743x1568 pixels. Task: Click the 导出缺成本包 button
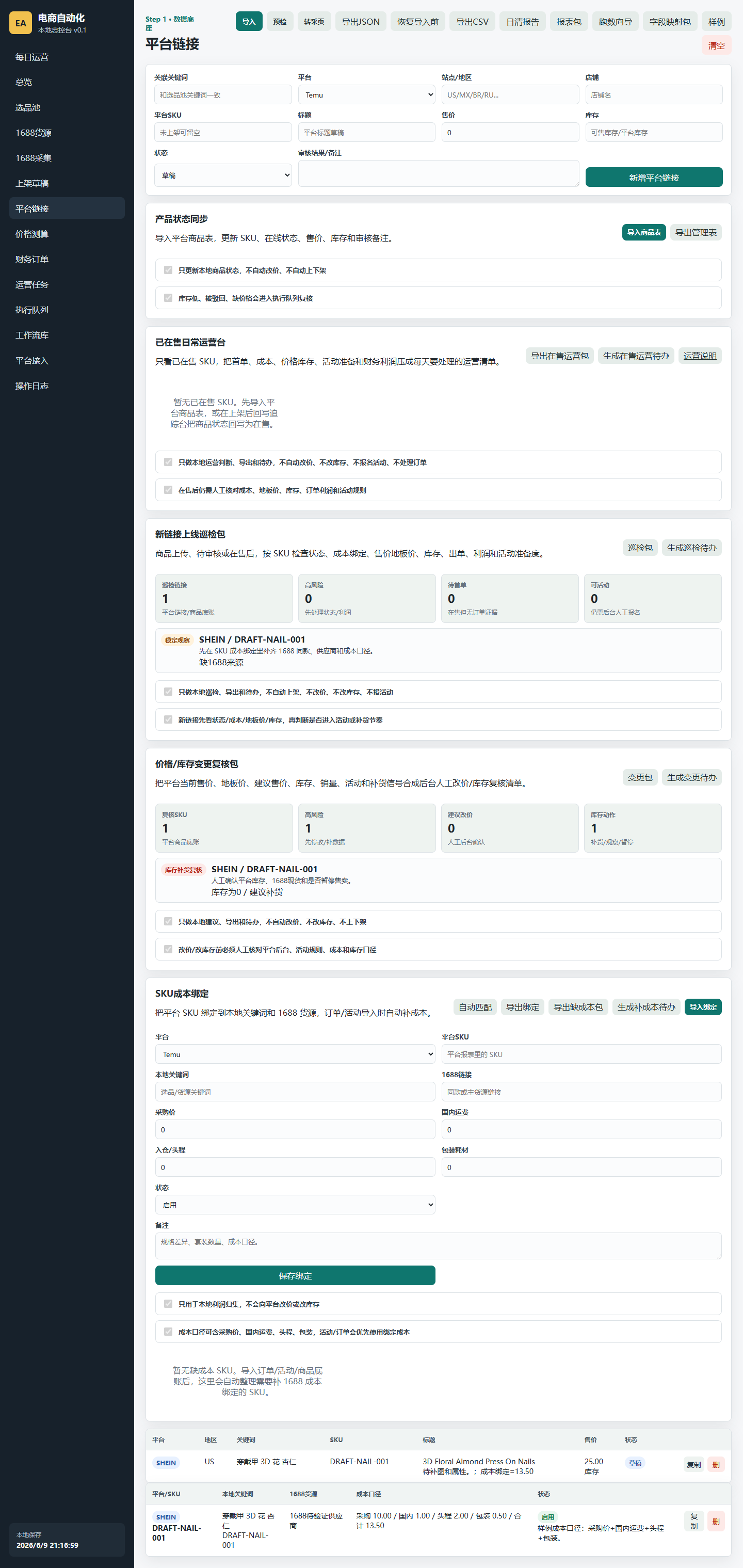(578, 1007)
